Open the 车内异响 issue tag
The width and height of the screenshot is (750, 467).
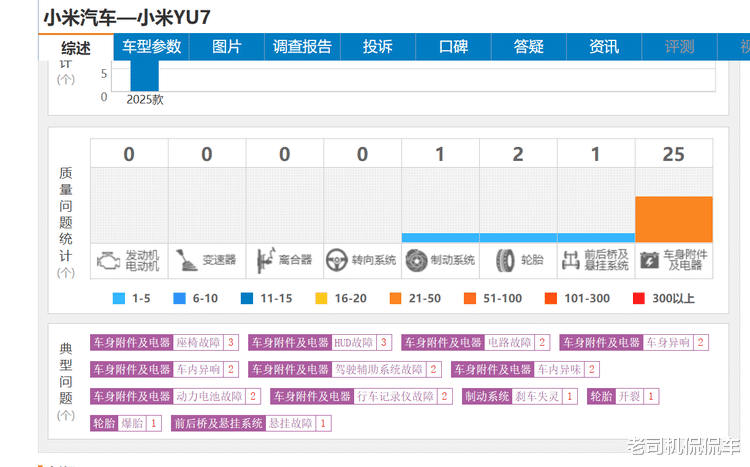coord(164,369)
